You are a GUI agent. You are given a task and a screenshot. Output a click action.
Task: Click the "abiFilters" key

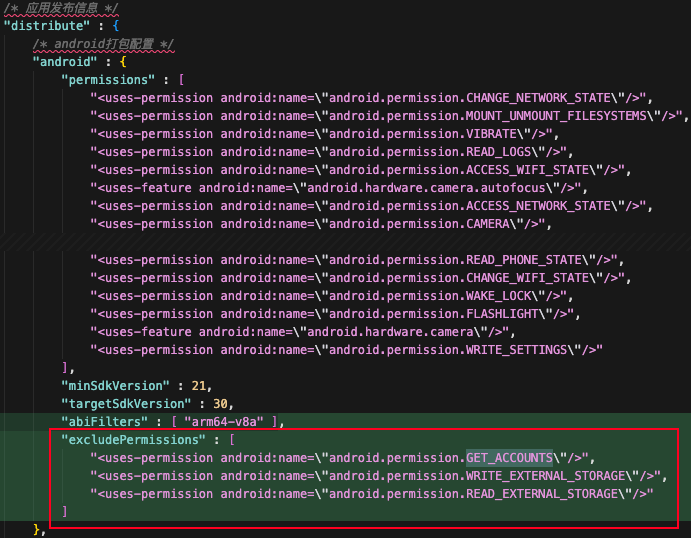104,422
